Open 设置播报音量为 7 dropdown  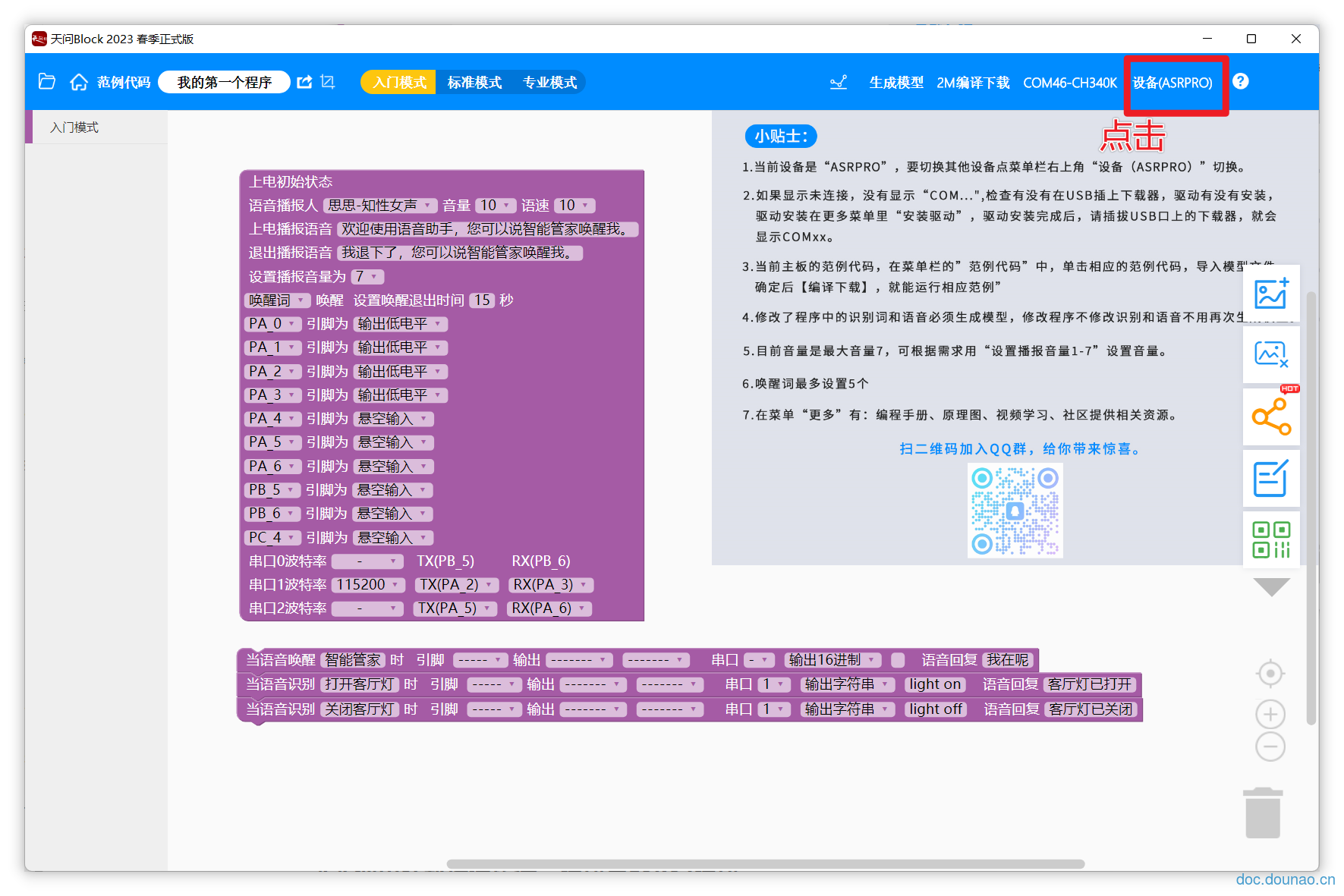367,277
